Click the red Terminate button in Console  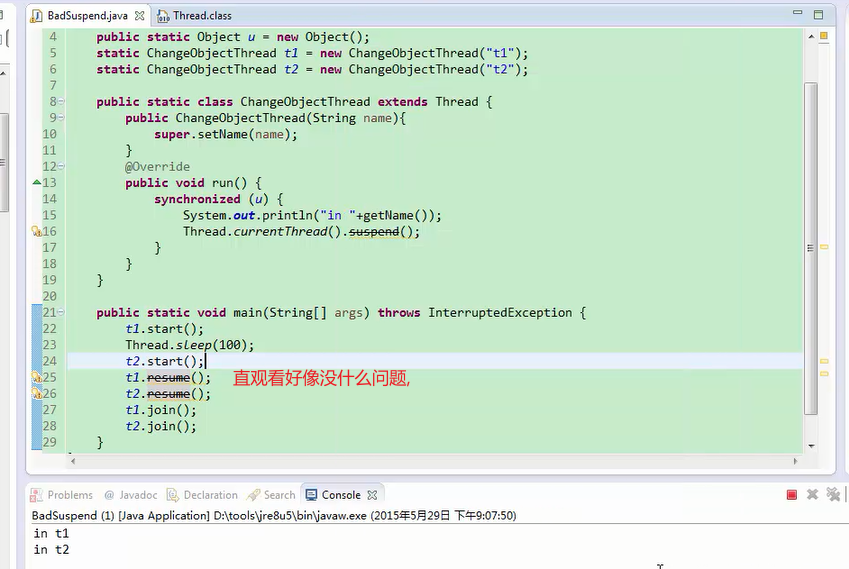[792, 495]
